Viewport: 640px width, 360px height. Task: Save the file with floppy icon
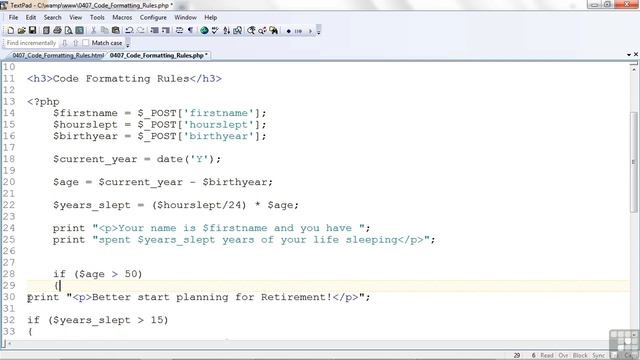[32, 31]
